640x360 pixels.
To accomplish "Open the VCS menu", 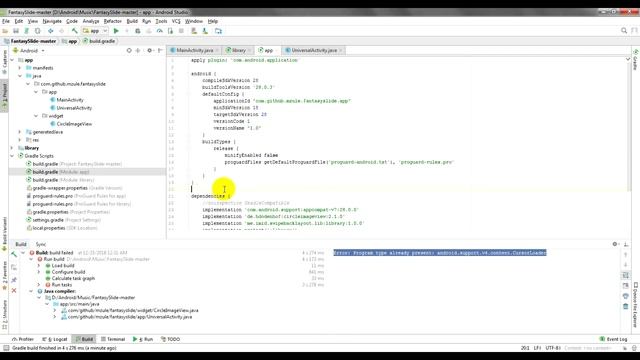I will [176, 21].
